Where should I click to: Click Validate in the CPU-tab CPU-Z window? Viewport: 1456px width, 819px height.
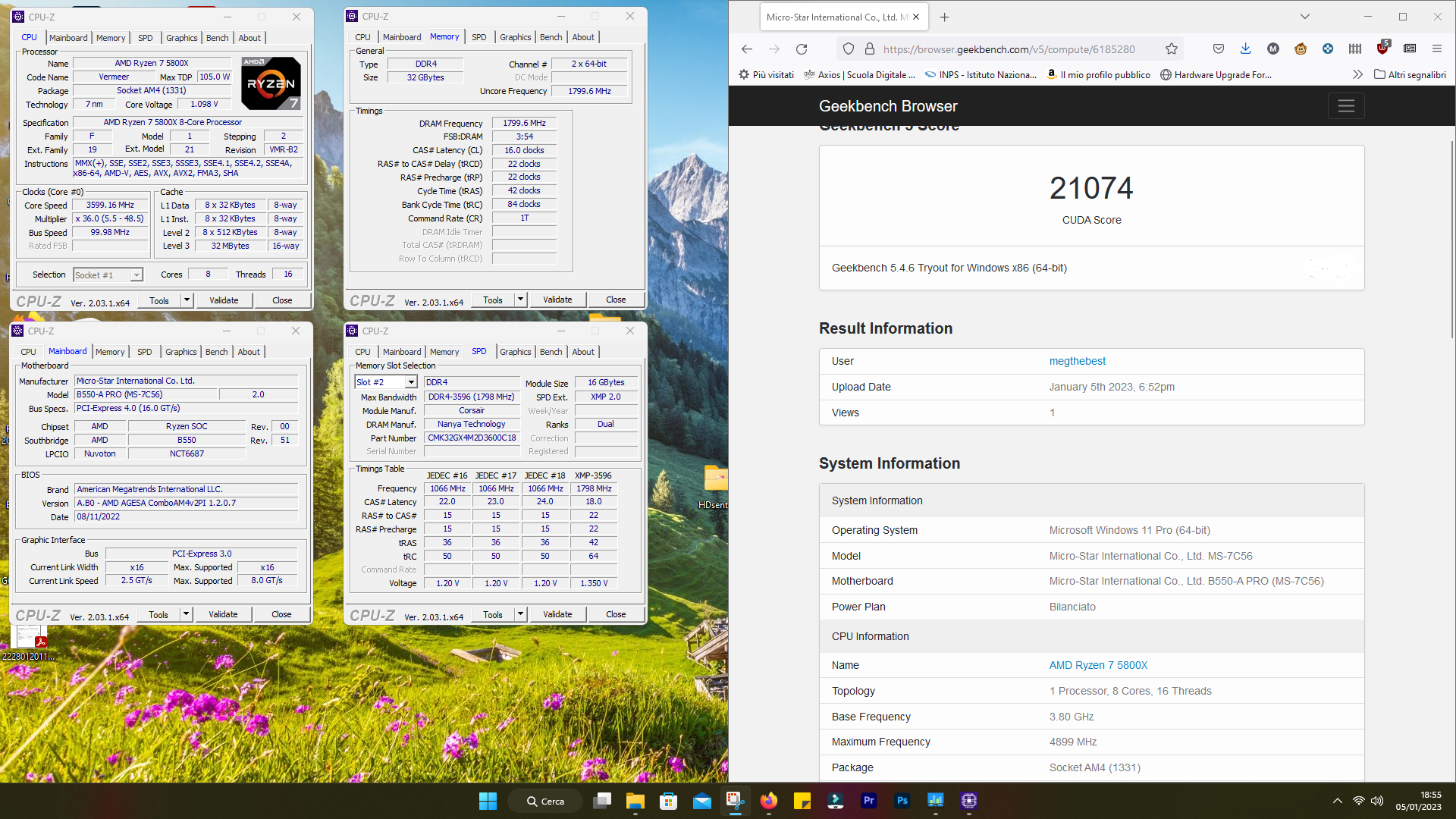pyautogui.click(x=224, y=300)
